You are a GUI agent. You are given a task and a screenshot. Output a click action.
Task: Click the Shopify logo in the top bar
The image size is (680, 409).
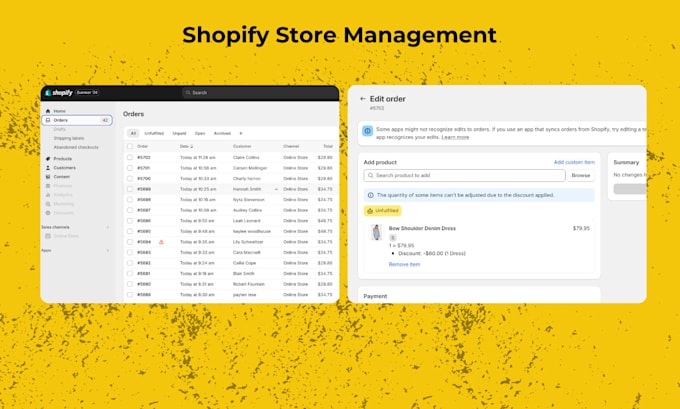(x=59, y=93)
